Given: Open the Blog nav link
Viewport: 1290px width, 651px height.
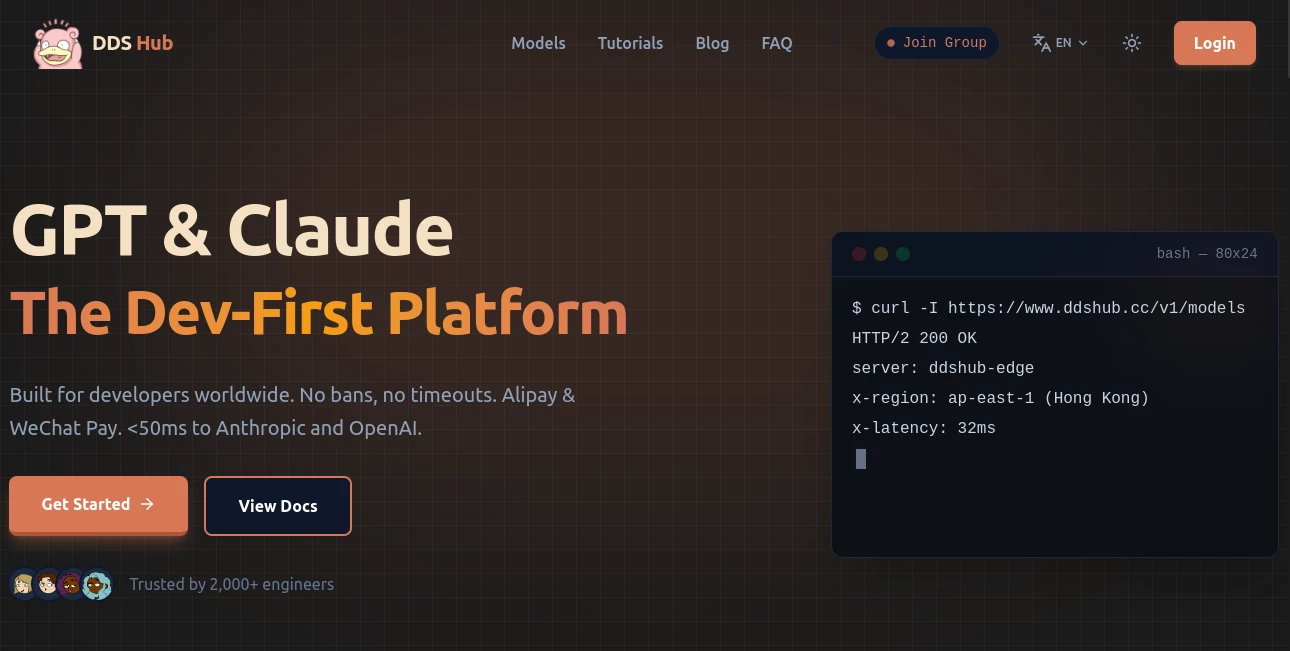Looking at the screenshot, I should coord(712,43).
